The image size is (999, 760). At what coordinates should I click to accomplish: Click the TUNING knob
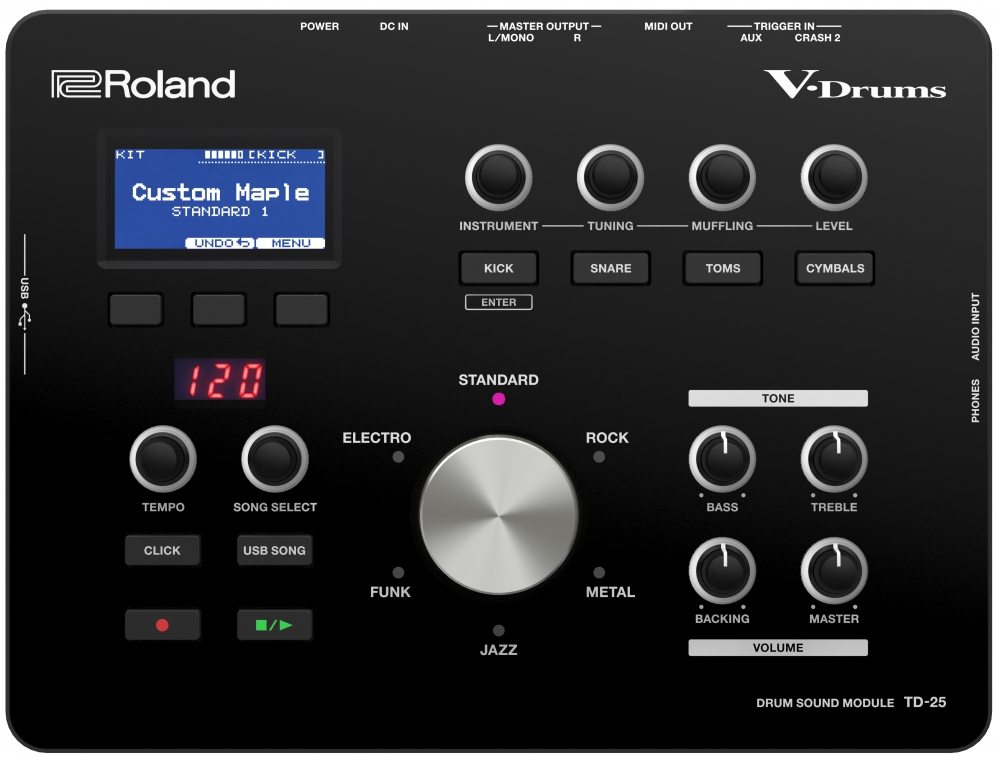pyautogui.click(x=610, y=178)
